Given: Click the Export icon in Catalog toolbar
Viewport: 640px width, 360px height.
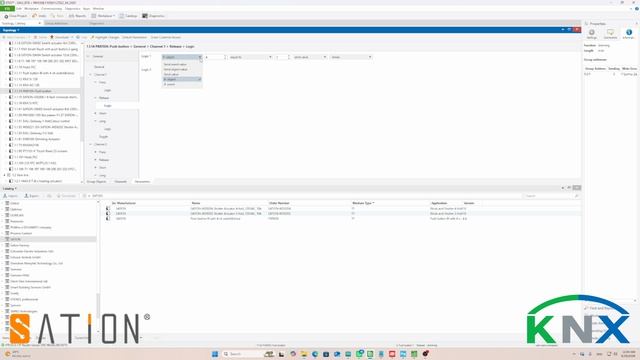Looking at the screenshot, I should (x=26, y=196).
